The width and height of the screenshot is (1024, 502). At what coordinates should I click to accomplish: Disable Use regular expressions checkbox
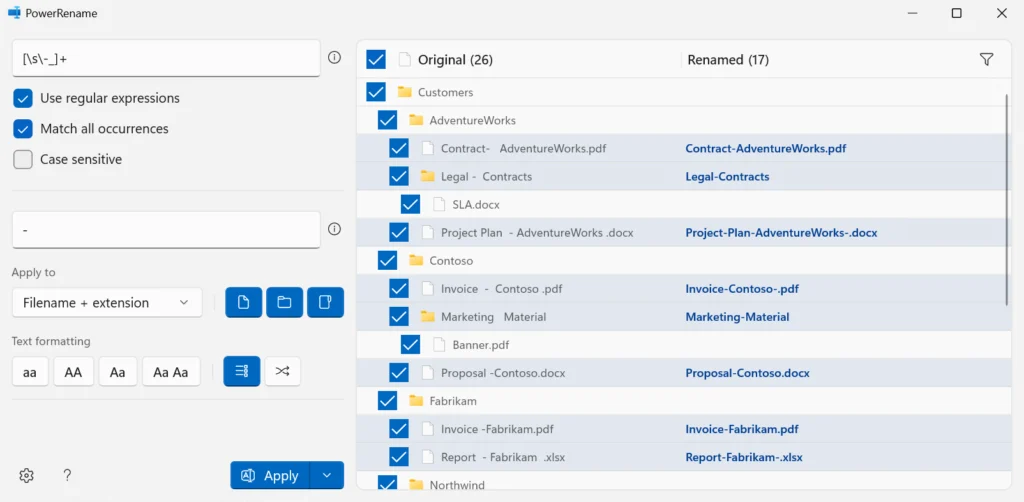23,98
